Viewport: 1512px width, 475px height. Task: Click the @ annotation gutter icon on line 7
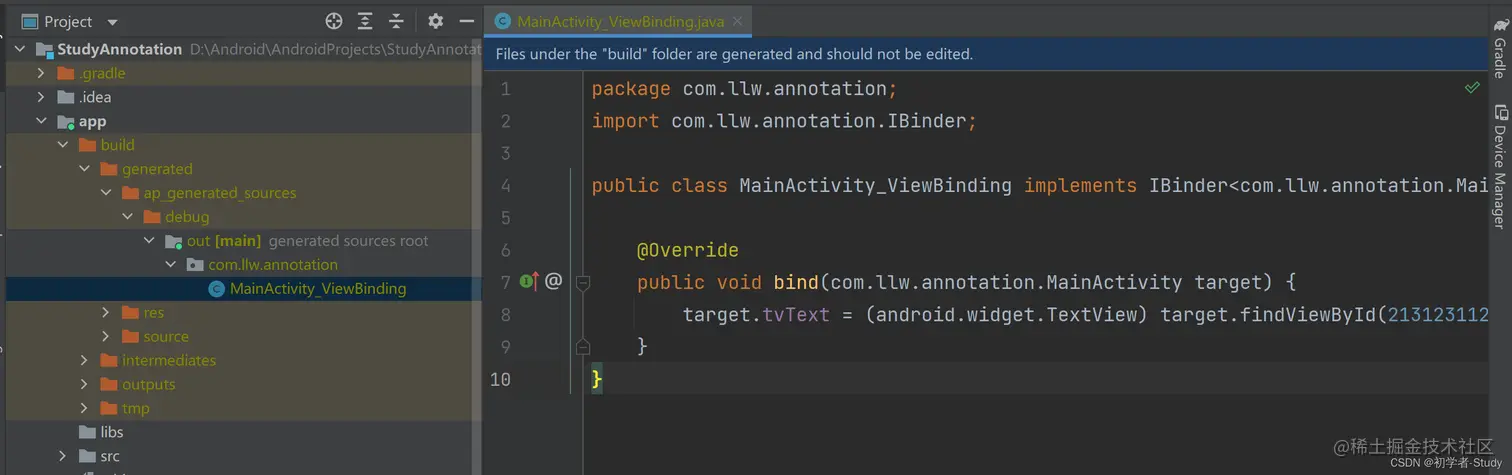pyautogui.click(x=553, y=282)
